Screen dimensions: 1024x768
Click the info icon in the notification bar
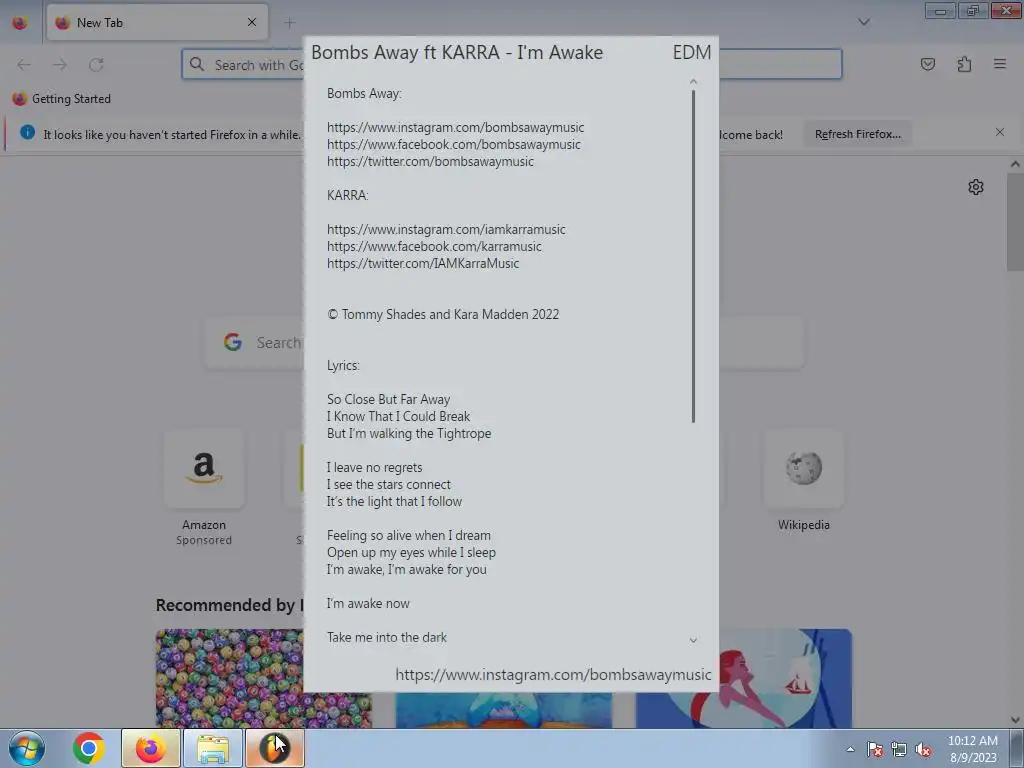click(27, 132)
